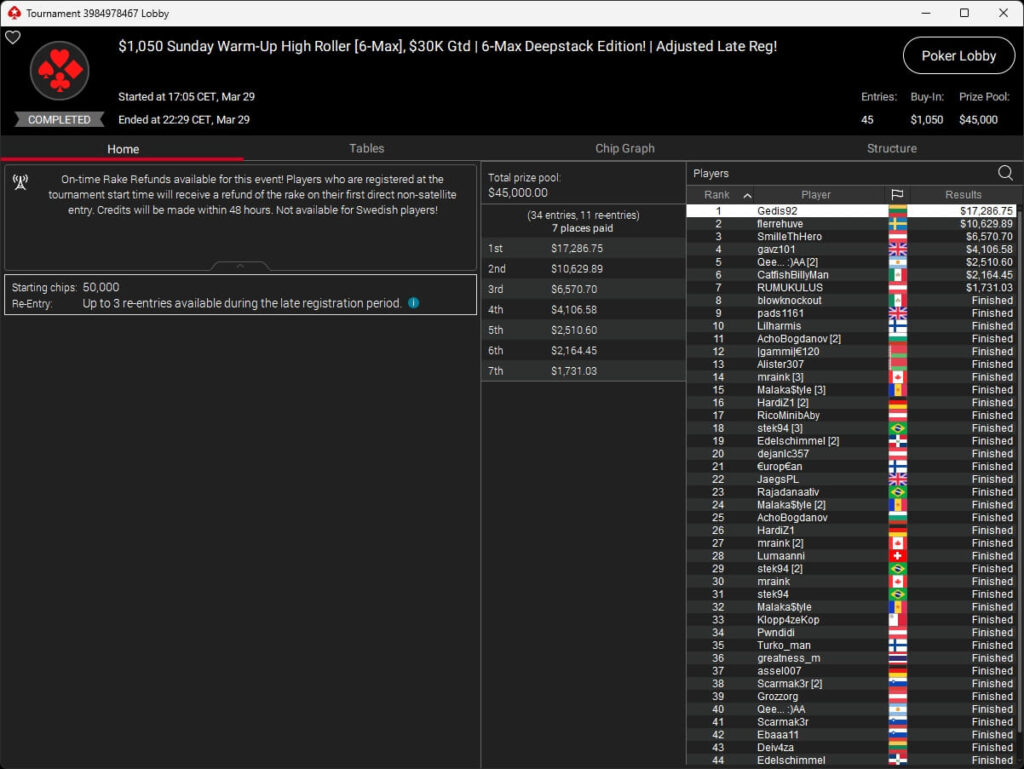
Task: Sort the list by Player column
Action: point(816,195)
